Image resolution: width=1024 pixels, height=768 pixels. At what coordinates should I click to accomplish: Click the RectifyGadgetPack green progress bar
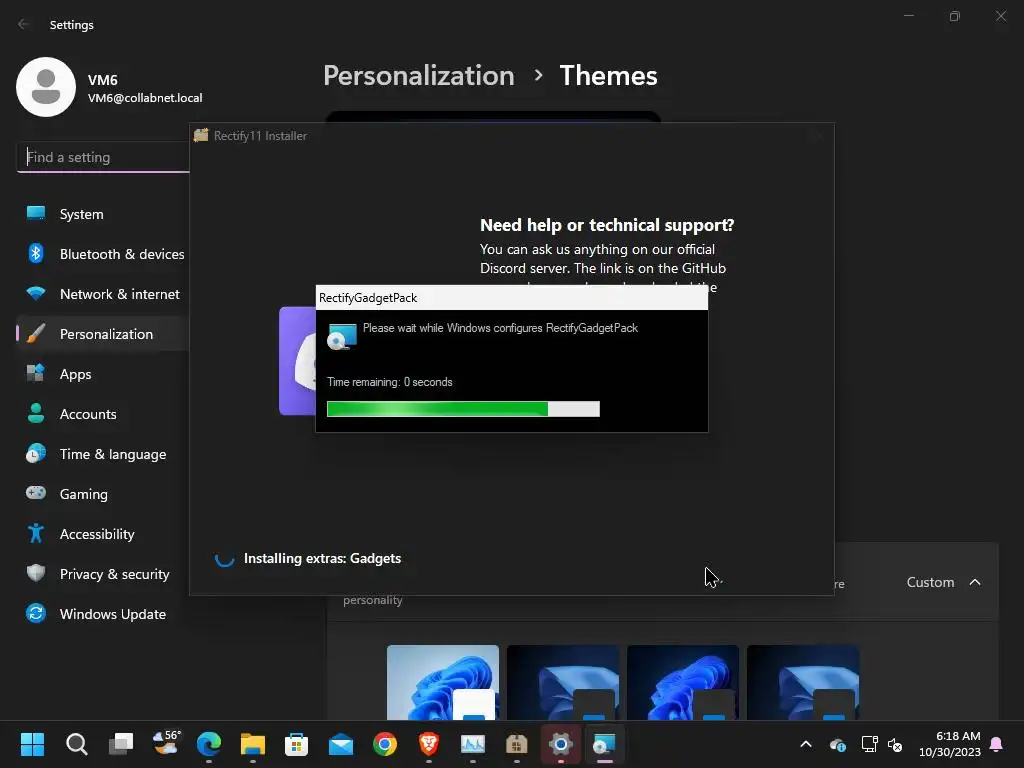(x=463, y=409)
